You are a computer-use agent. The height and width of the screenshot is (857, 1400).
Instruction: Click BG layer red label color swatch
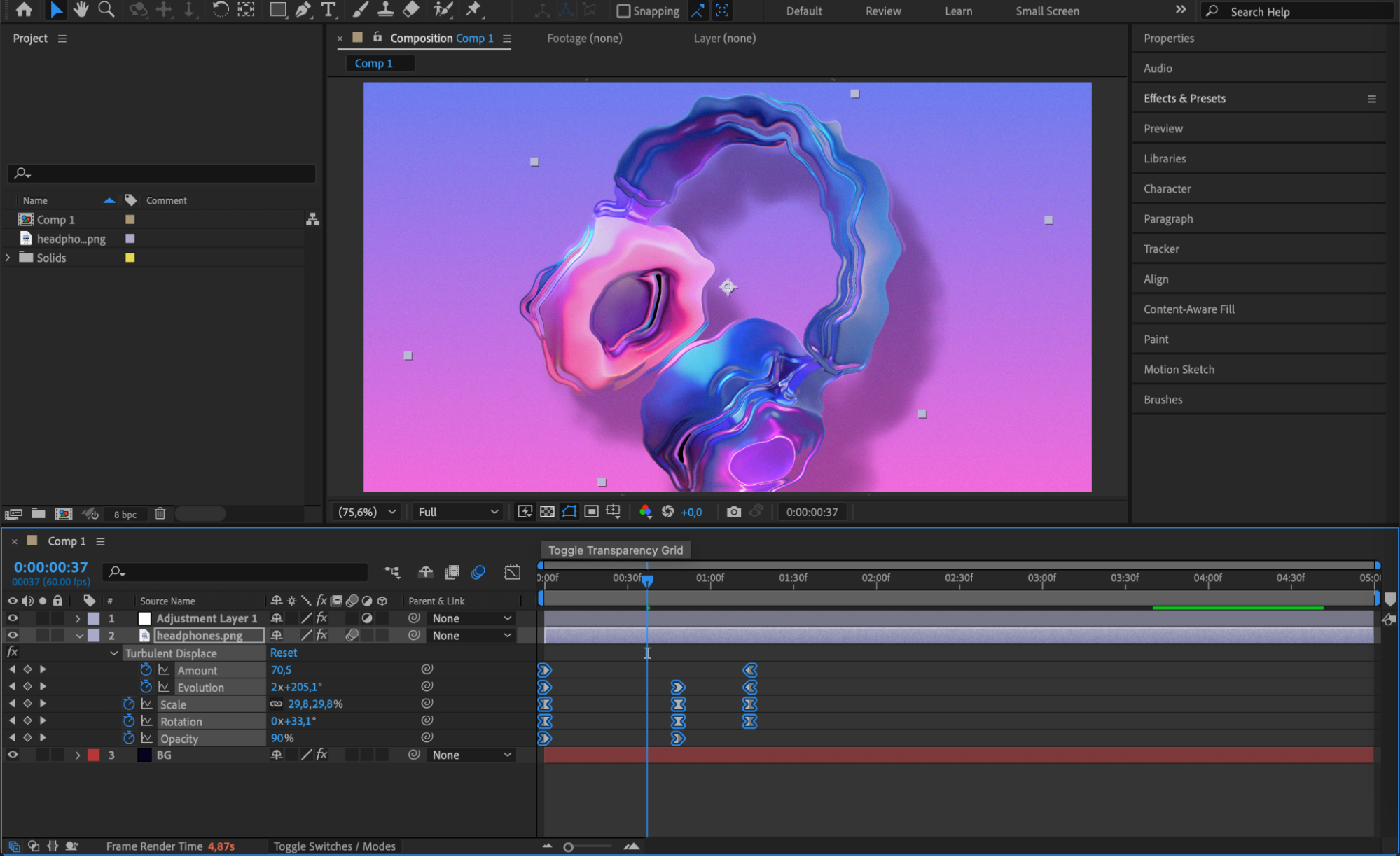click(93, 755)
